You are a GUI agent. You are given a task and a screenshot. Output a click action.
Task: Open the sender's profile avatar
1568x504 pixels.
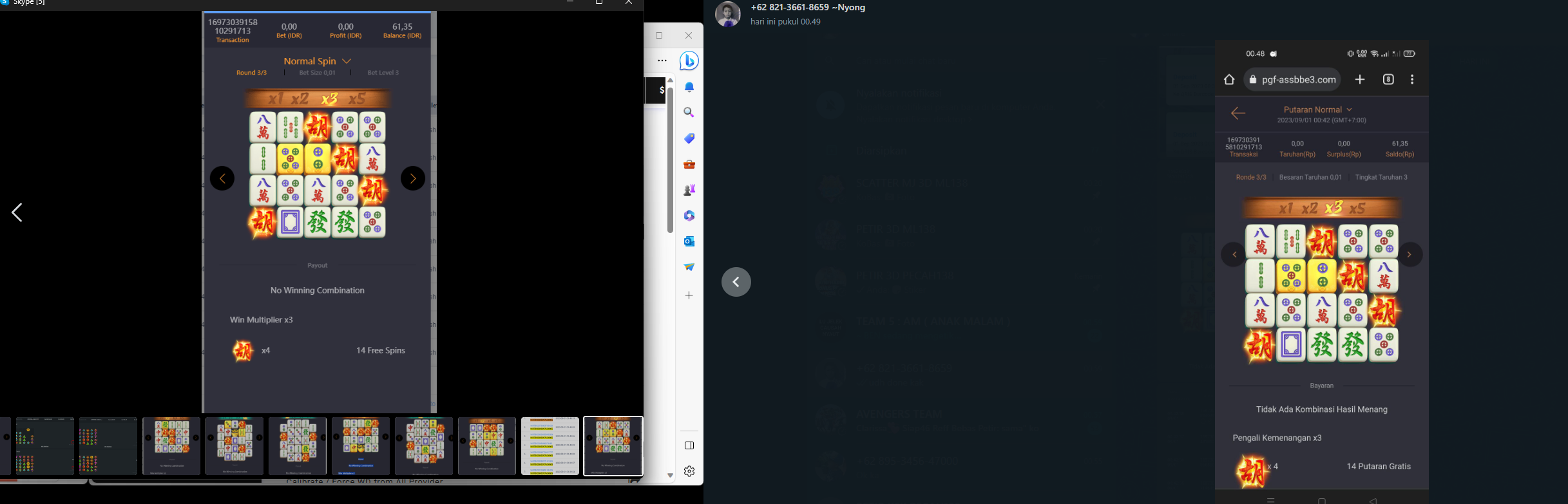[x=728, y=14]
